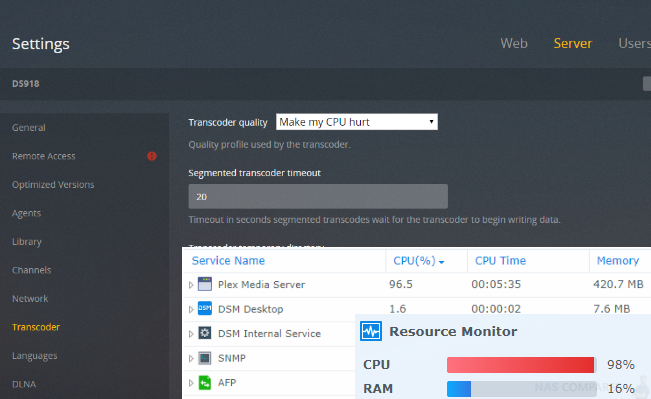The width and height of the screenshot is (651, 399).
Task: Open the Library settings section
Action: (27, 242)
